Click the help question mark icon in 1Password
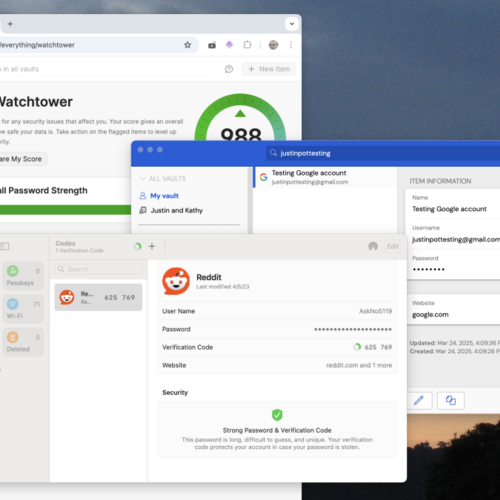500x500 pixels. (229, 69)
